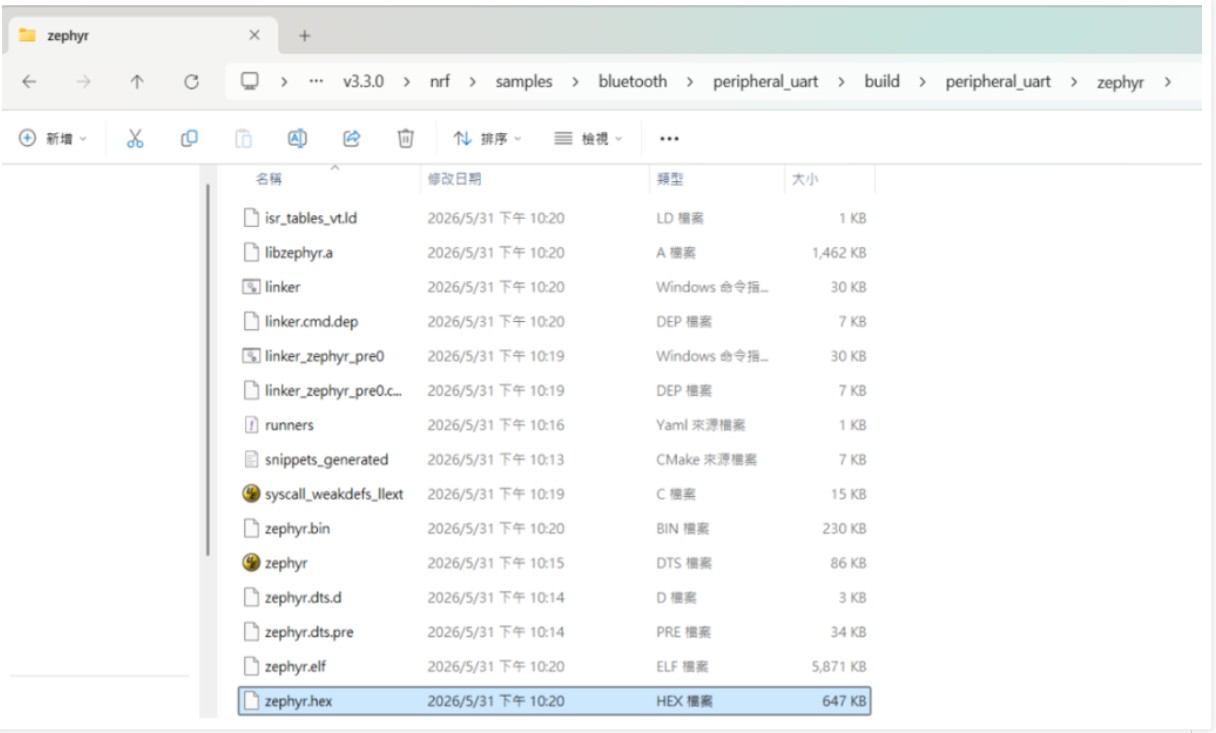Click the 1,462 KB size value
This screenshot has height=733, width=1216.
[840, 252]
